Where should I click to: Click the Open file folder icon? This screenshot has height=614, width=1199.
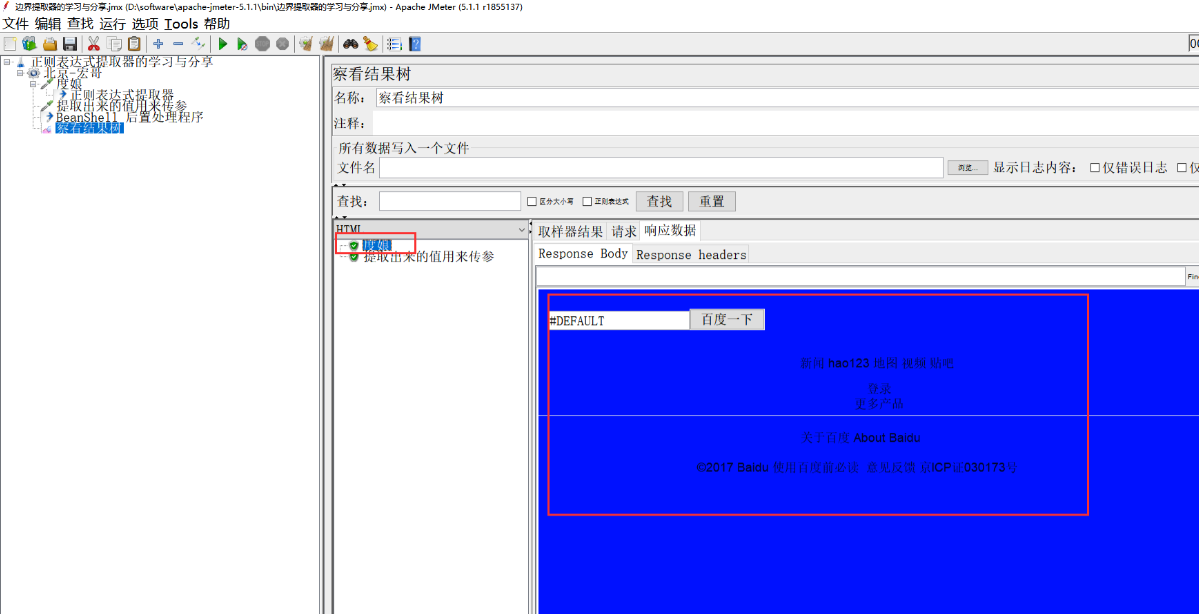click(50, 44)
